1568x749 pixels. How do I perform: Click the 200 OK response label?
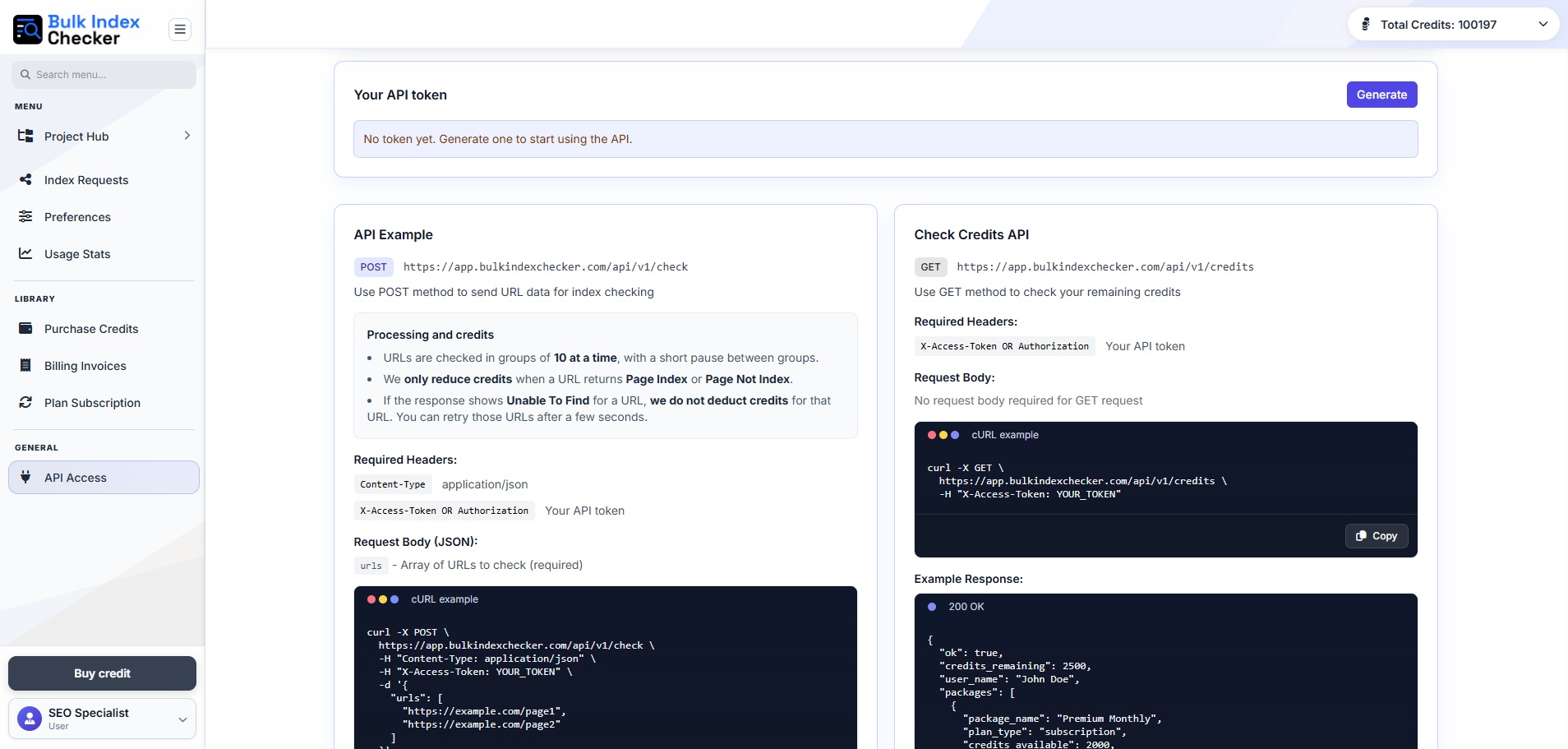click(x=966, y=607)
